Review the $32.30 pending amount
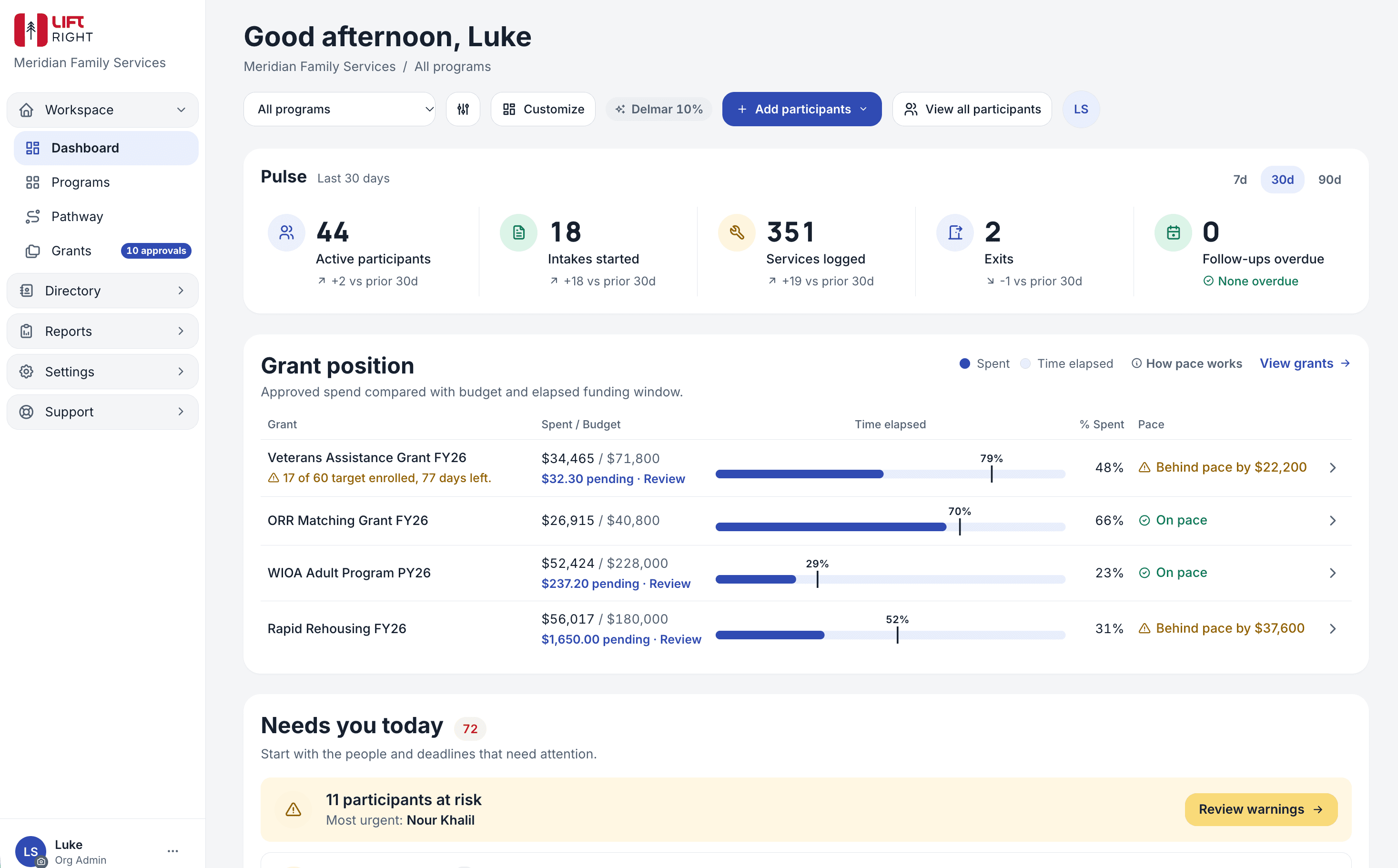 pos(613,479)
